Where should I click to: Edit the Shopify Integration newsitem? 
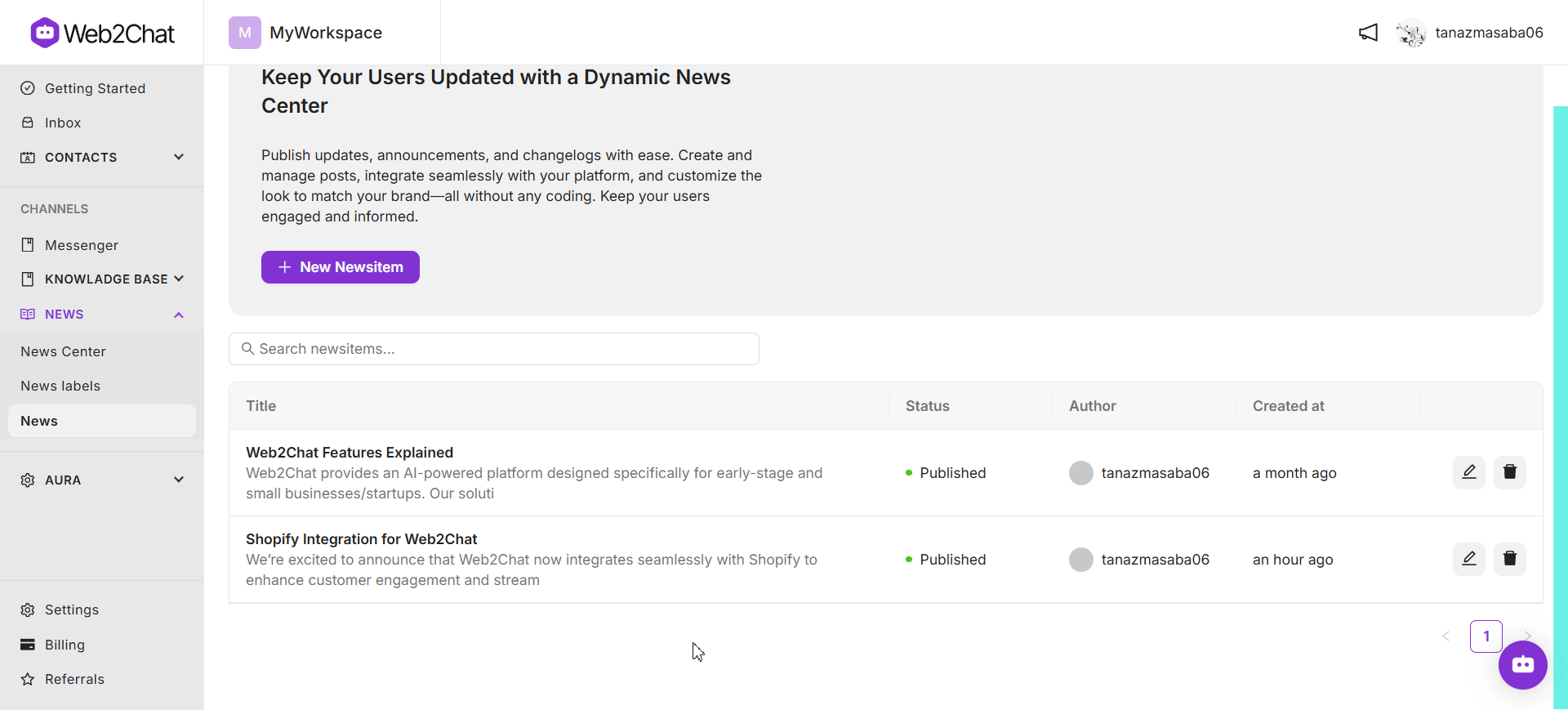pos(1469,559)
